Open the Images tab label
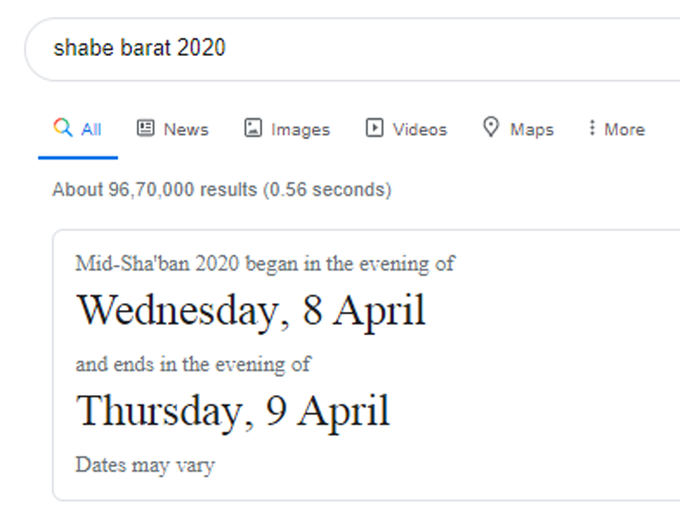 pyautogui.click(x=301, y=130)
